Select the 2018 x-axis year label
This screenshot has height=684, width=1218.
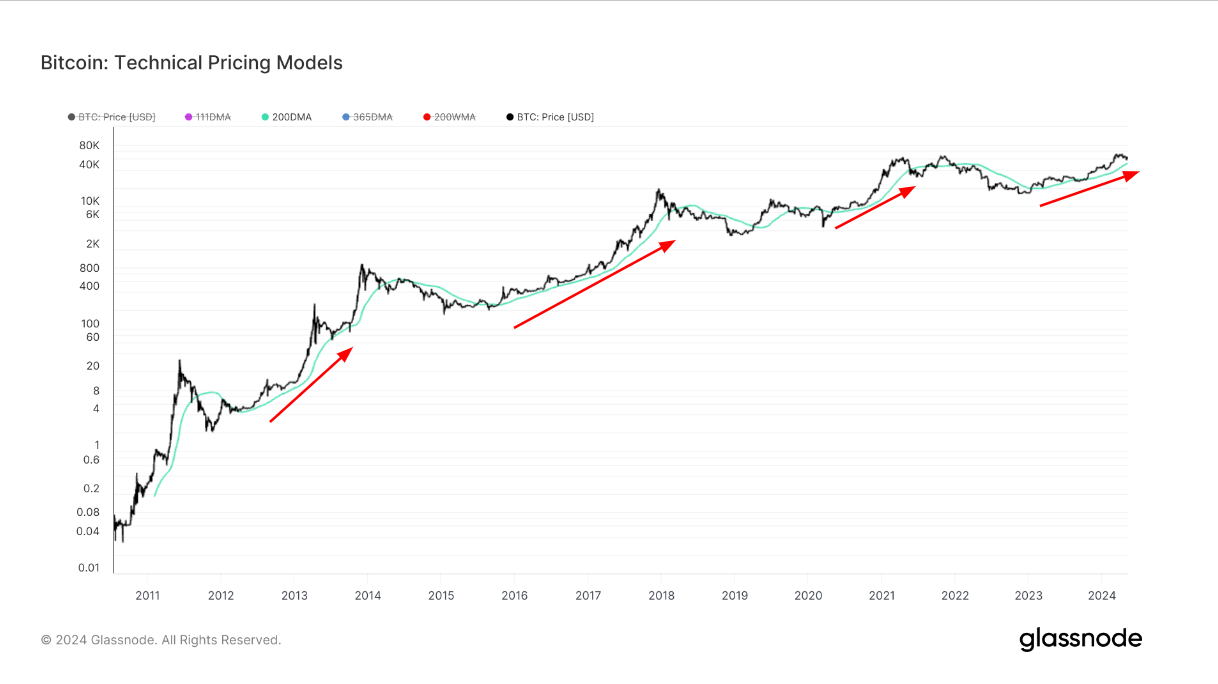[x=660, y=596]
